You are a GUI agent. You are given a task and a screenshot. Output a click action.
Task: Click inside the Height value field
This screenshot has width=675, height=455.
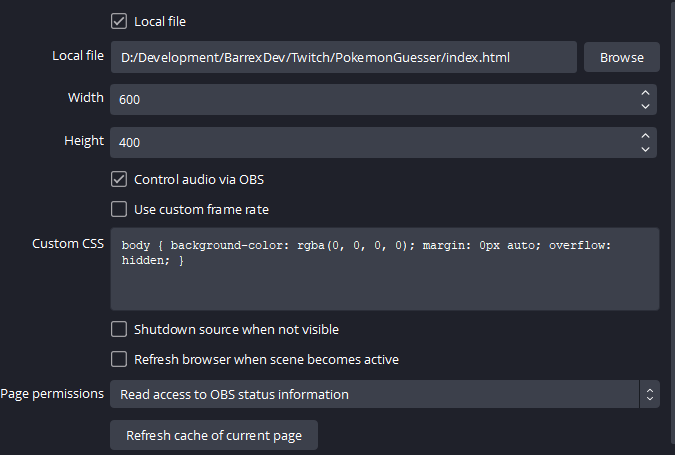coord(370,142)
